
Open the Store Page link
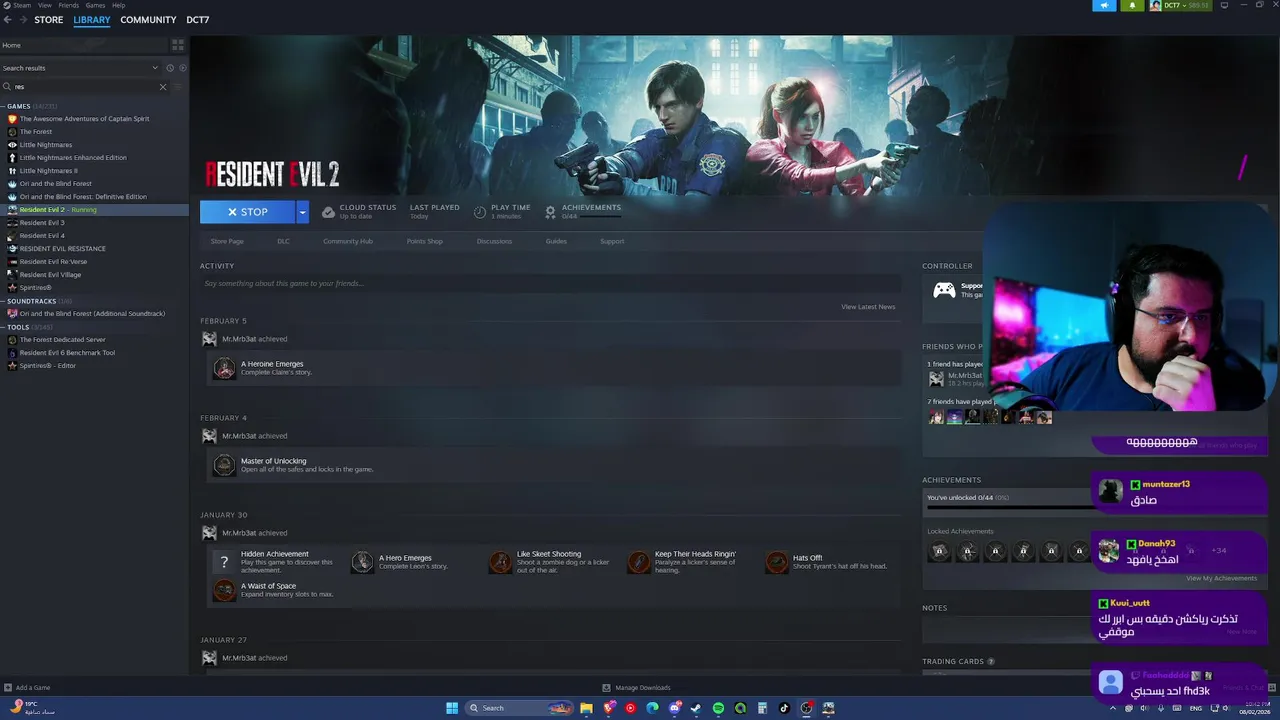227,241
